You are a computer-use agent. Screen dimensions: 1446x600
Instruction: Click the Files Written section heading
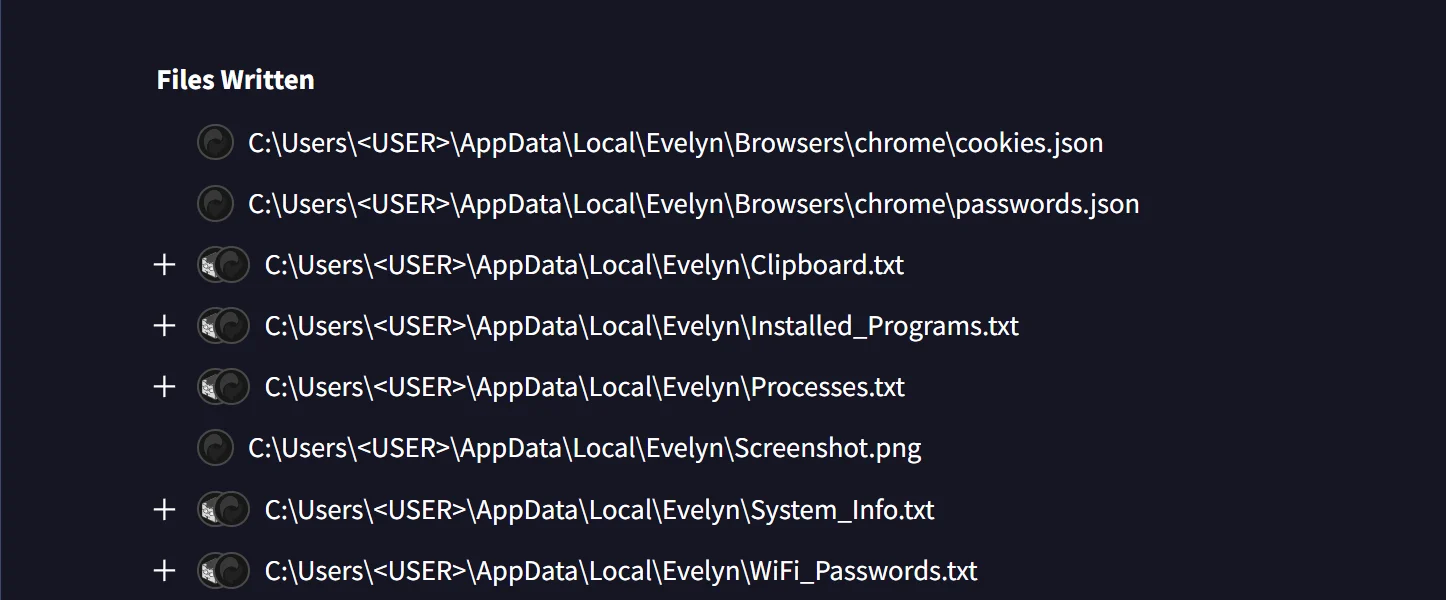(235, 79)
